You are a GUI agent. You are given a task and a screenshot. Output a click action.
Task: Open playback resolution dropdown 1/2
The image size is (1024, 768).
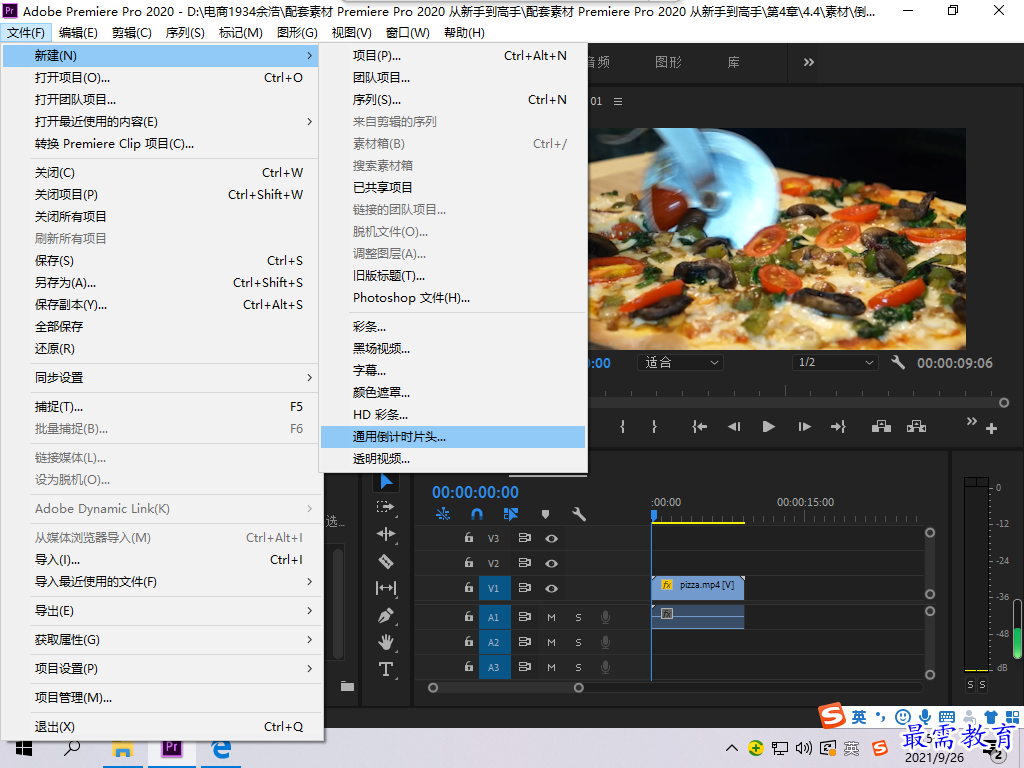click(835, 362)
